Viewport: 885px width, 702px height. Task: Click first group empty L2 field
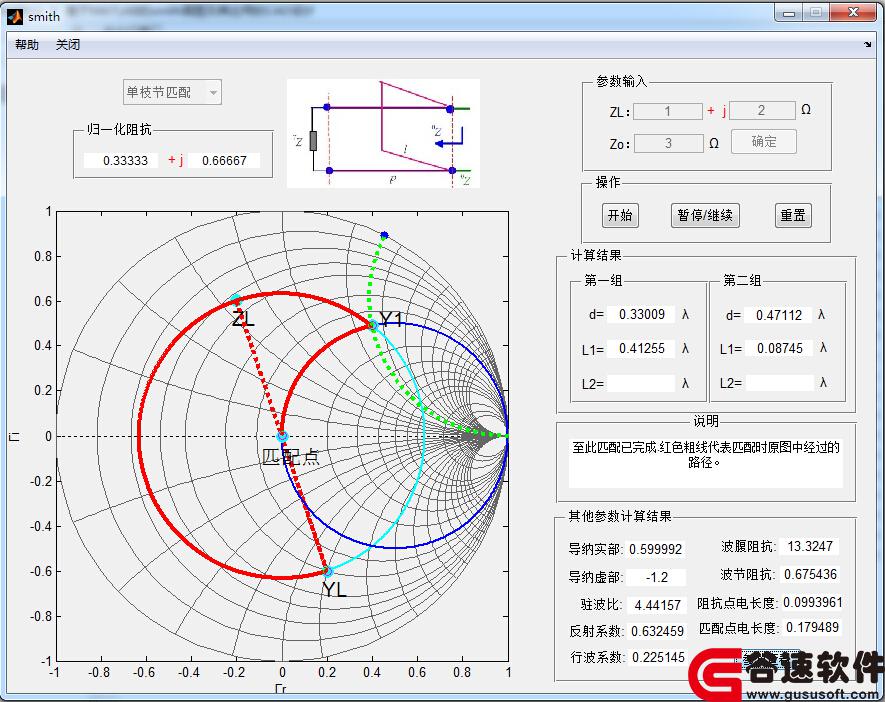point(641,383)
